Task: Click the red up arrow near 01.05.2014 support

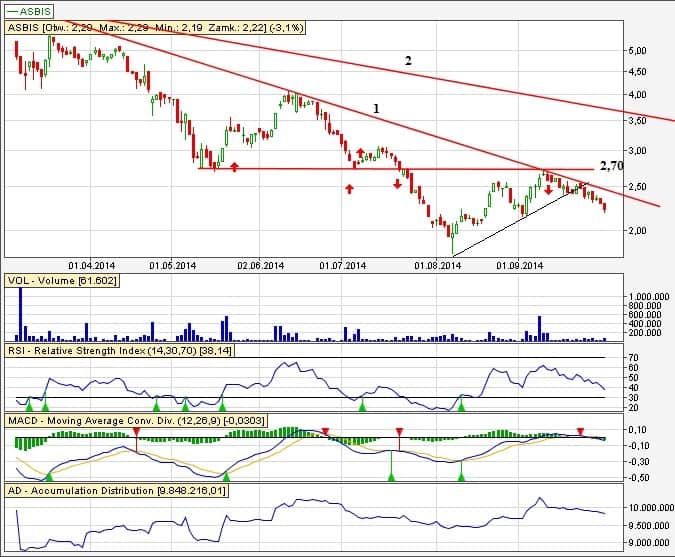Action: coord(234,167)
